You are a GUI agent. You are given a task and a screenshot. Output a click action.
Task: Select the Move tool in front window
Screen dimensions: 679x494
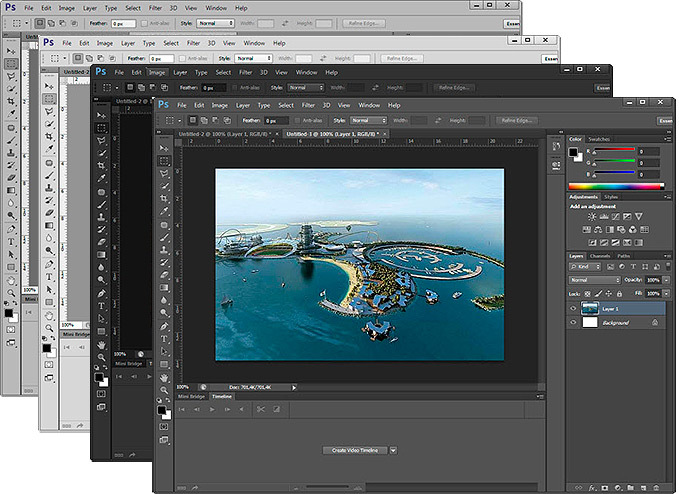[x=164, y=148]
